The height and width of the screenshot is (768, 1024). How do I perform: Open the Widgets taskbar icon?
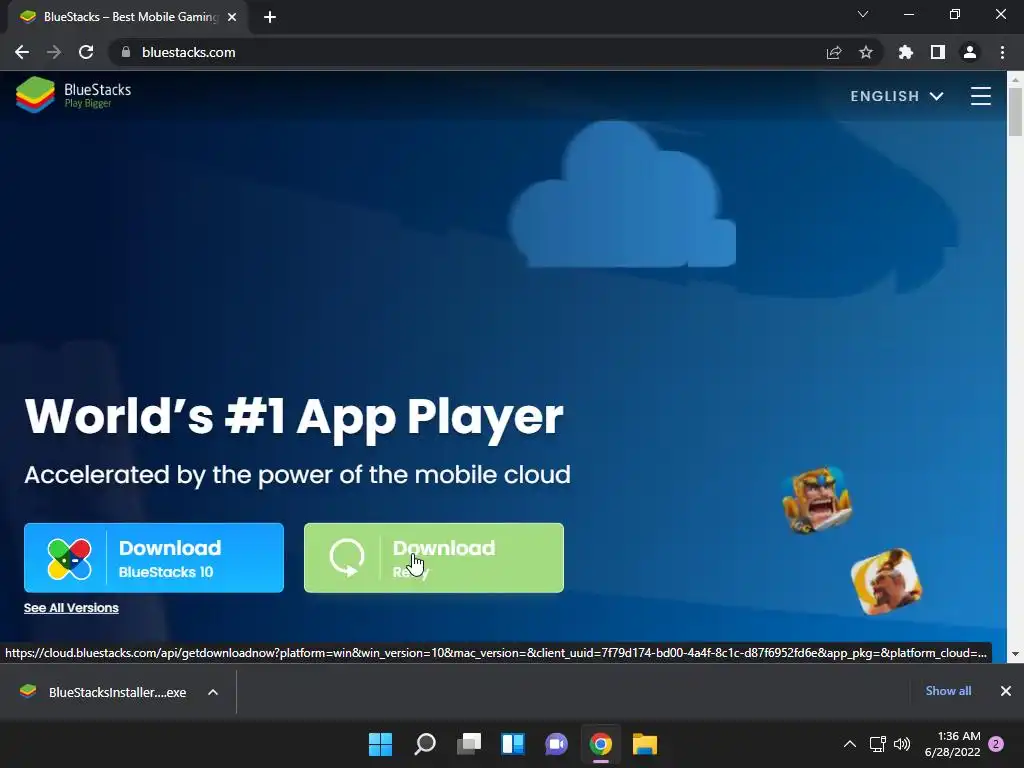point(513,744)
